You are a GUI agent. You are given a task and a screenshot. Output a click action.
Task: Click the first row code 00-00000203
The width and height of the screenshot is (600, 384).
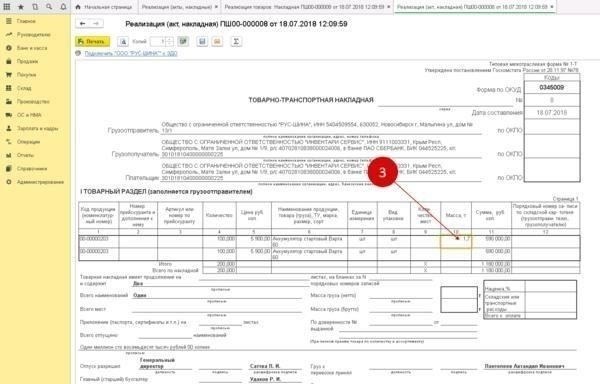click(94, 239)
